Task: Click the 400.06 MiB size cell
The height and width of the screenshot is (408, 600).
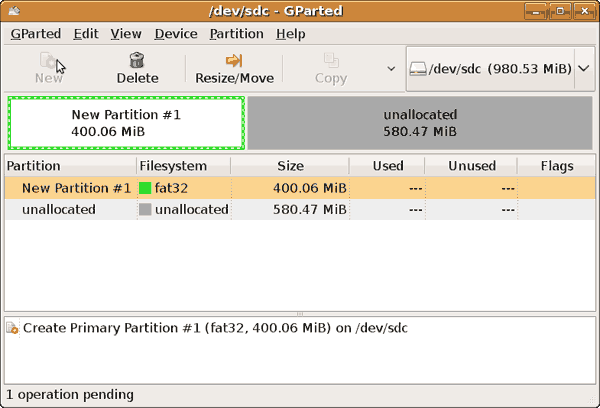Action: [310, 188]
